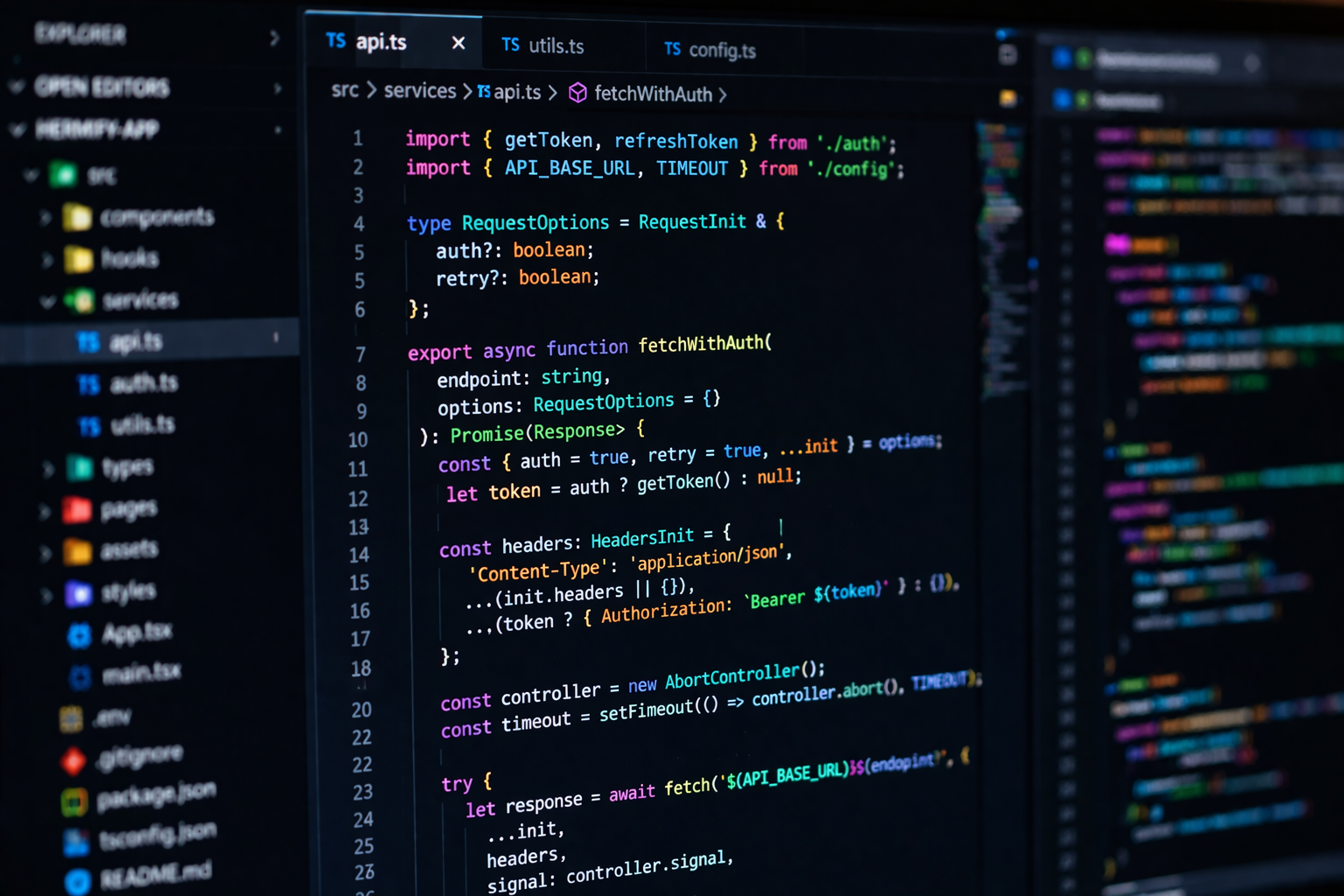The width and height of the screenshot is (1344, 896).
Task: Open utils.ts in the file tree
Action: (143, 425)
